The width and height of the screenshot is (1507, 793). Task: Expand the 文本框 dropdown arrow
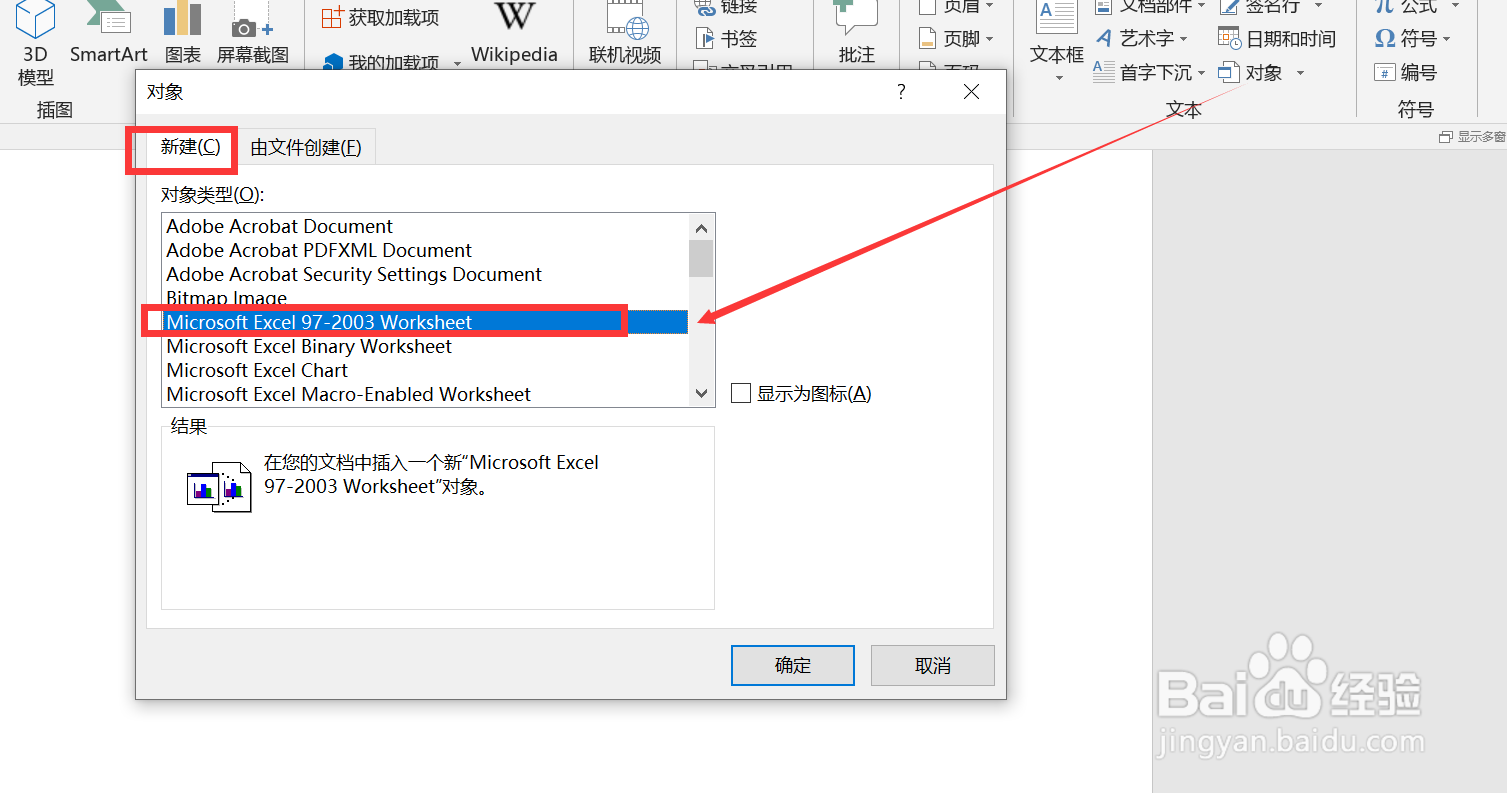(x=1058, y=78)
